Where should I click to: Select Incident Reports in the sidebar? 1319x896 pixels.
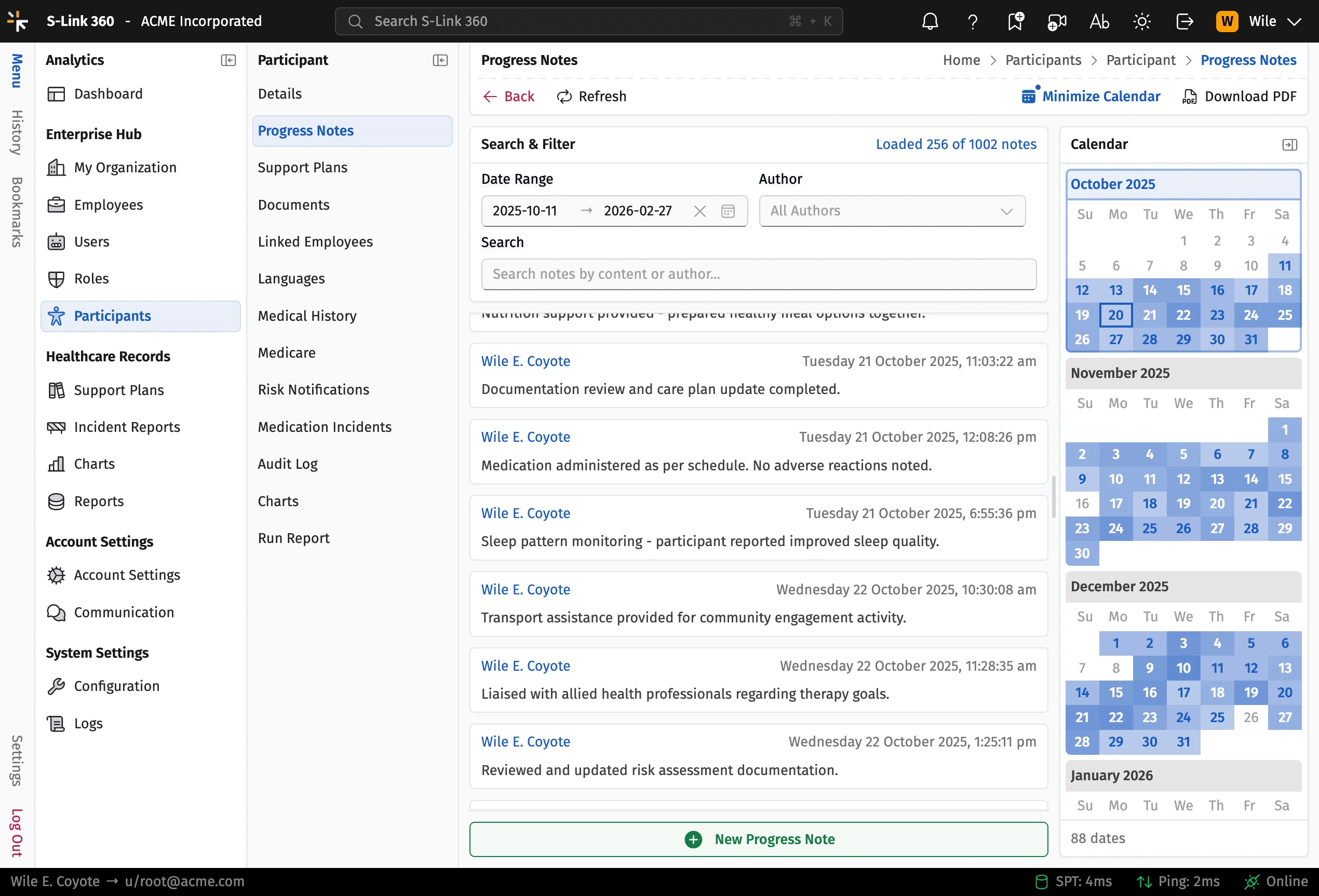[127, 427]
